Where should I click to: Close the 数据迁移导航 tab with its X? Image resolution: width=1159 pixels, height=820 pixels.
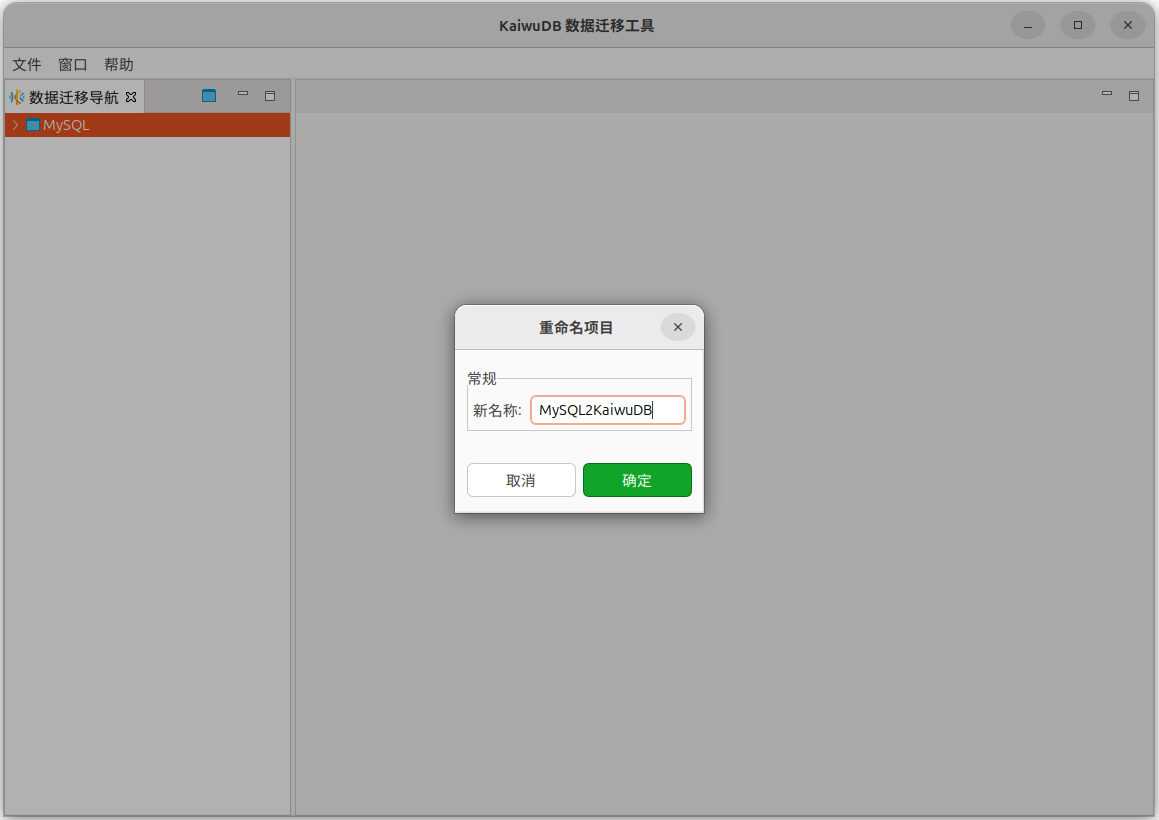point(131,97)
